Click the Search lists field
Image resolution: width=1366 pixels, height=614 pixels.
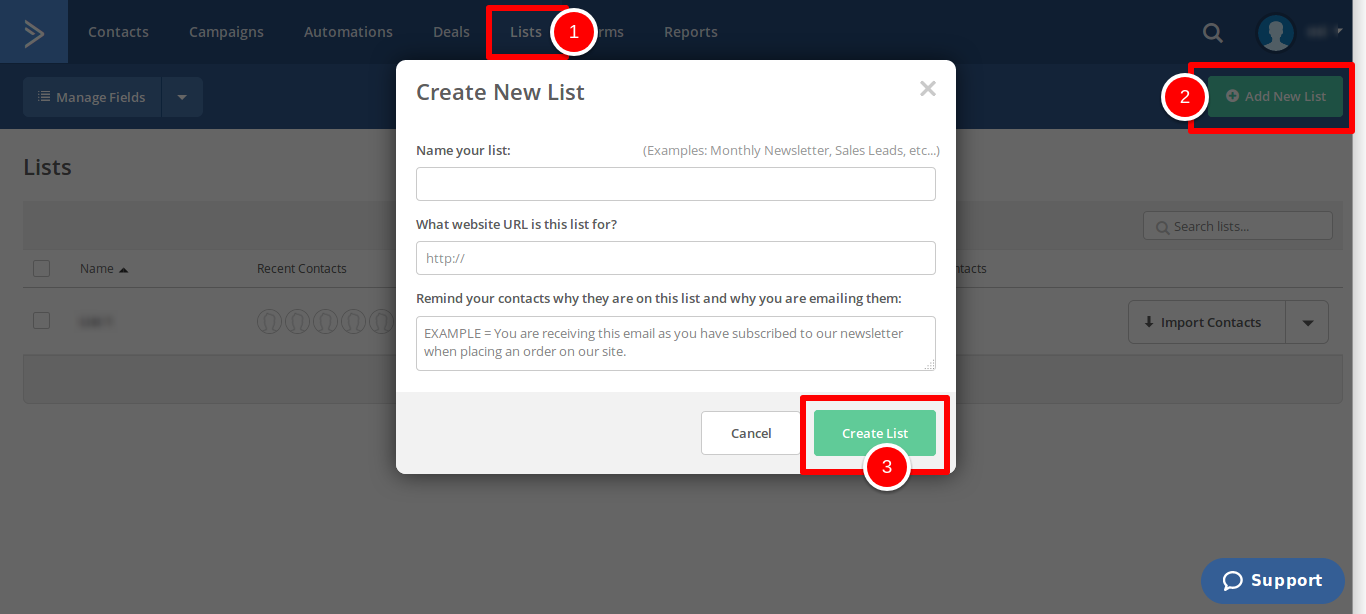[1238, 226]
